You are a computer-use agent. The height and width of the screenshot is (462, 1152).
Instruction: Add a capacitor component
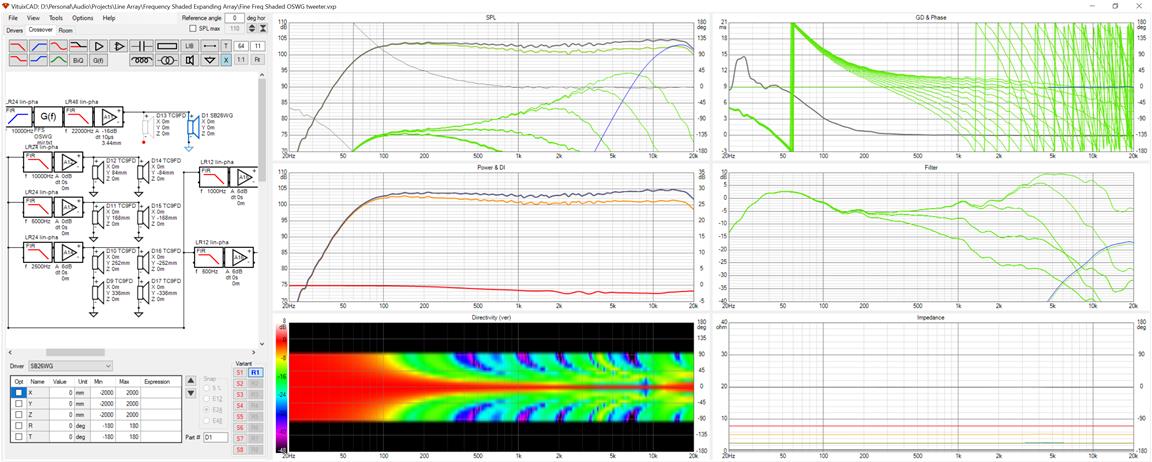141,46
